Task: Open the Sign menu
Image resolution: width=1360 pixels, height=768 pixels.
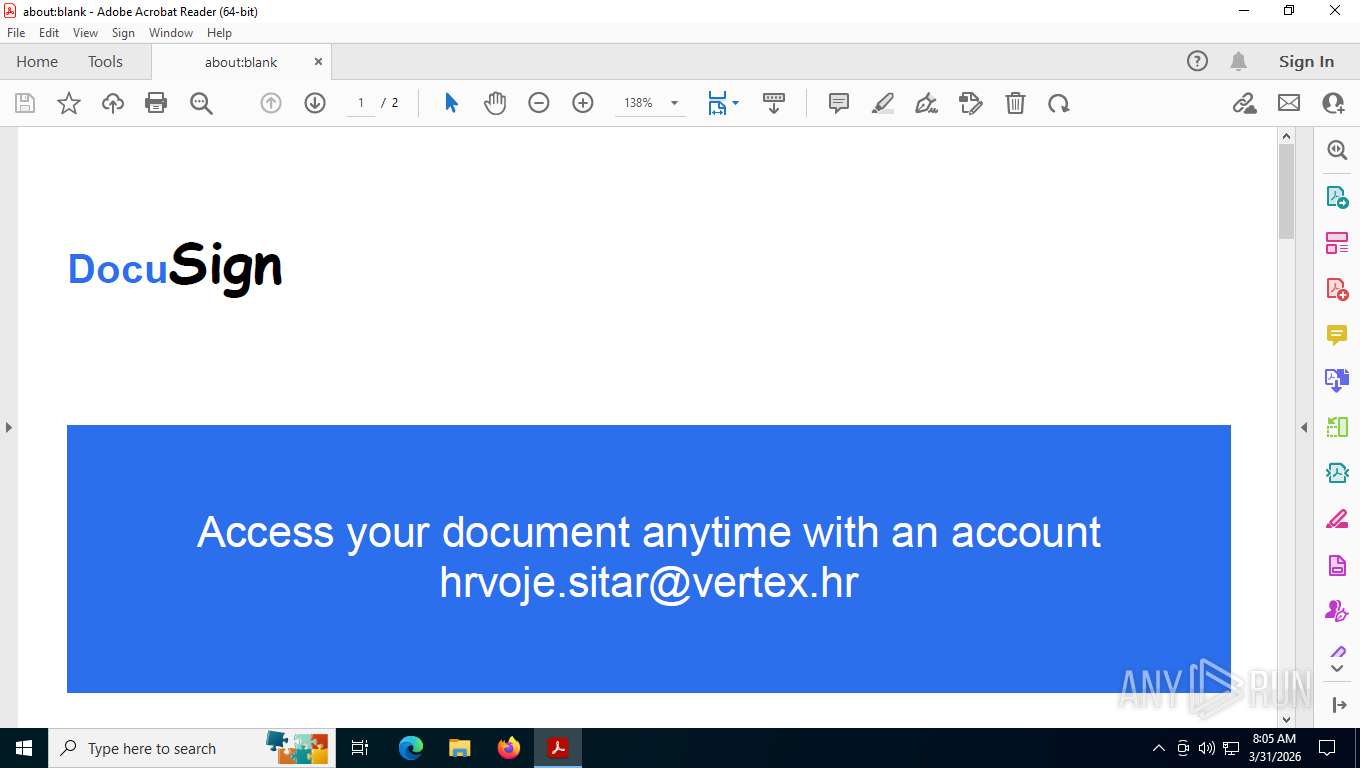Action: [123, 33]
